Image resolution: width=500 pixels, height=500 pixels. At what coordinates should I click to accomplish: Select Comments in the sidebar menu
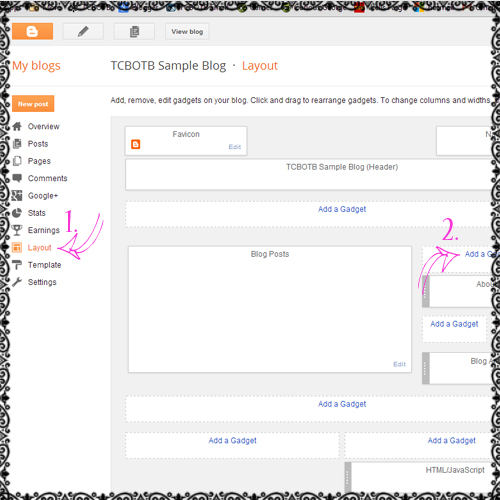[x=48, y=178]
